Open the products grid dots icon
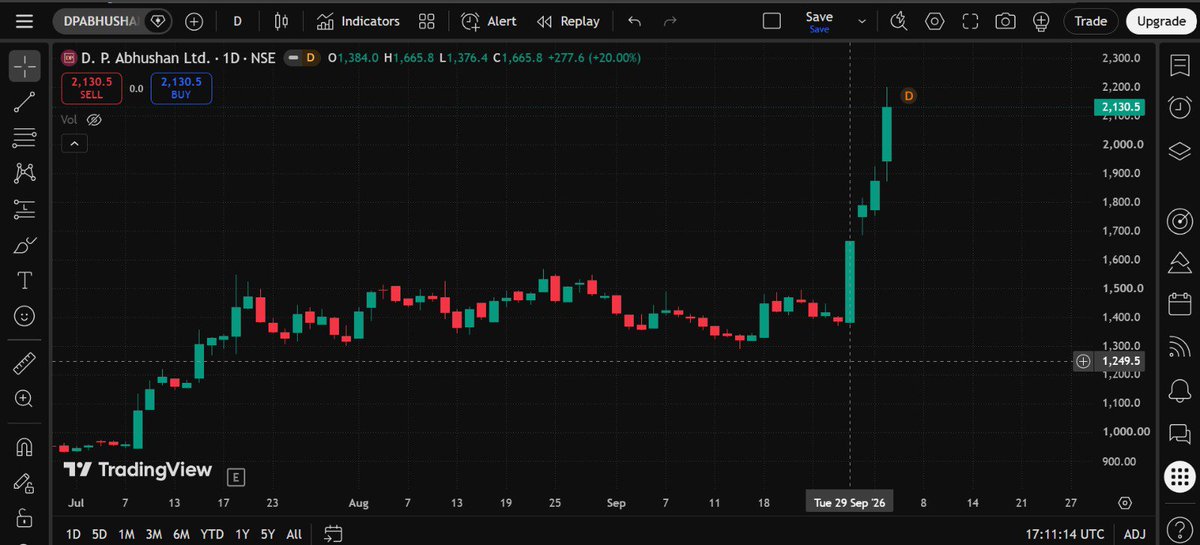This screenshot has width=1200, height=545. [x=1180, y=477]
